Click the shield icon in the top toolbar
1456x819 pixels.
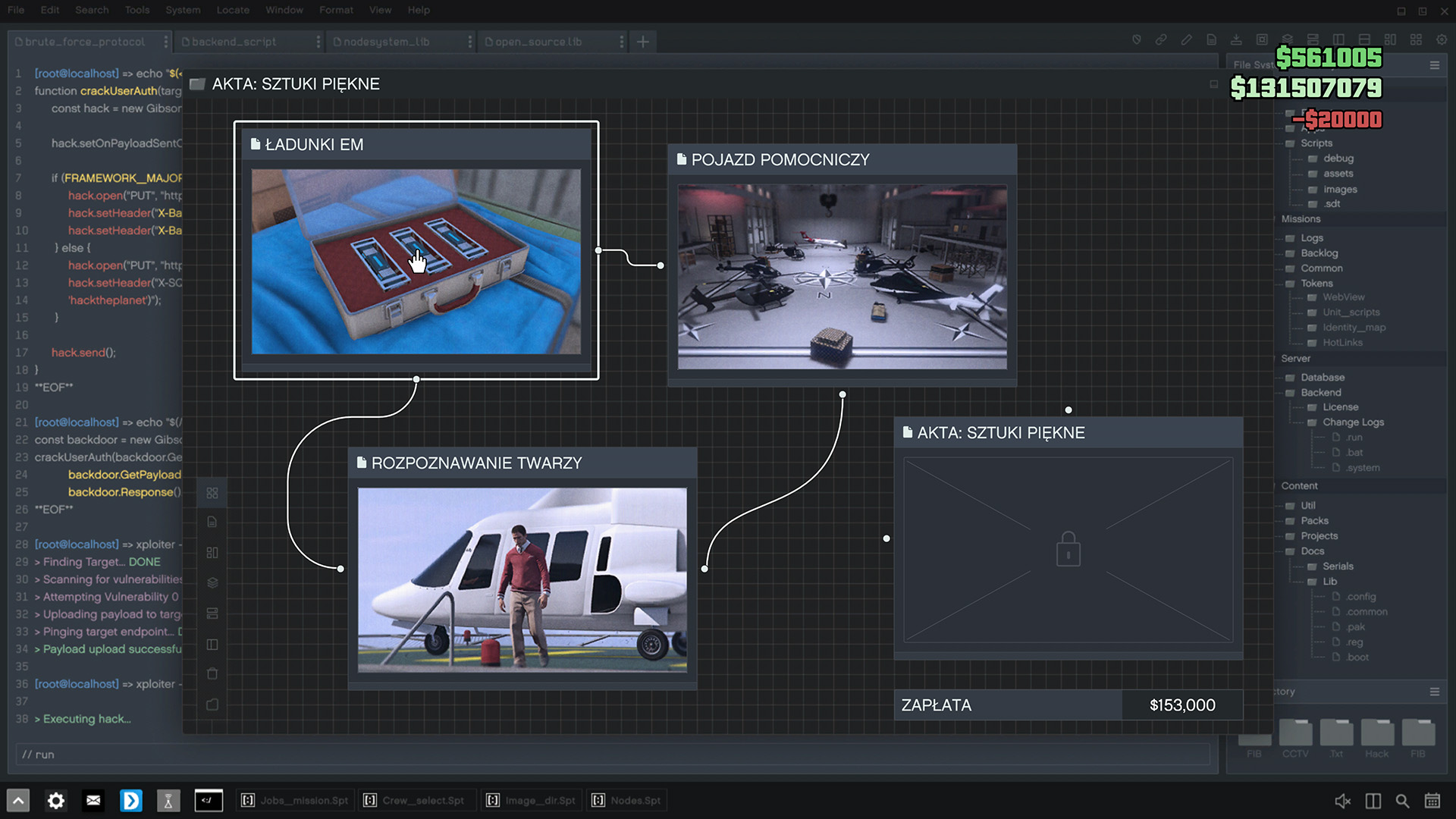tap(1136, 39)
